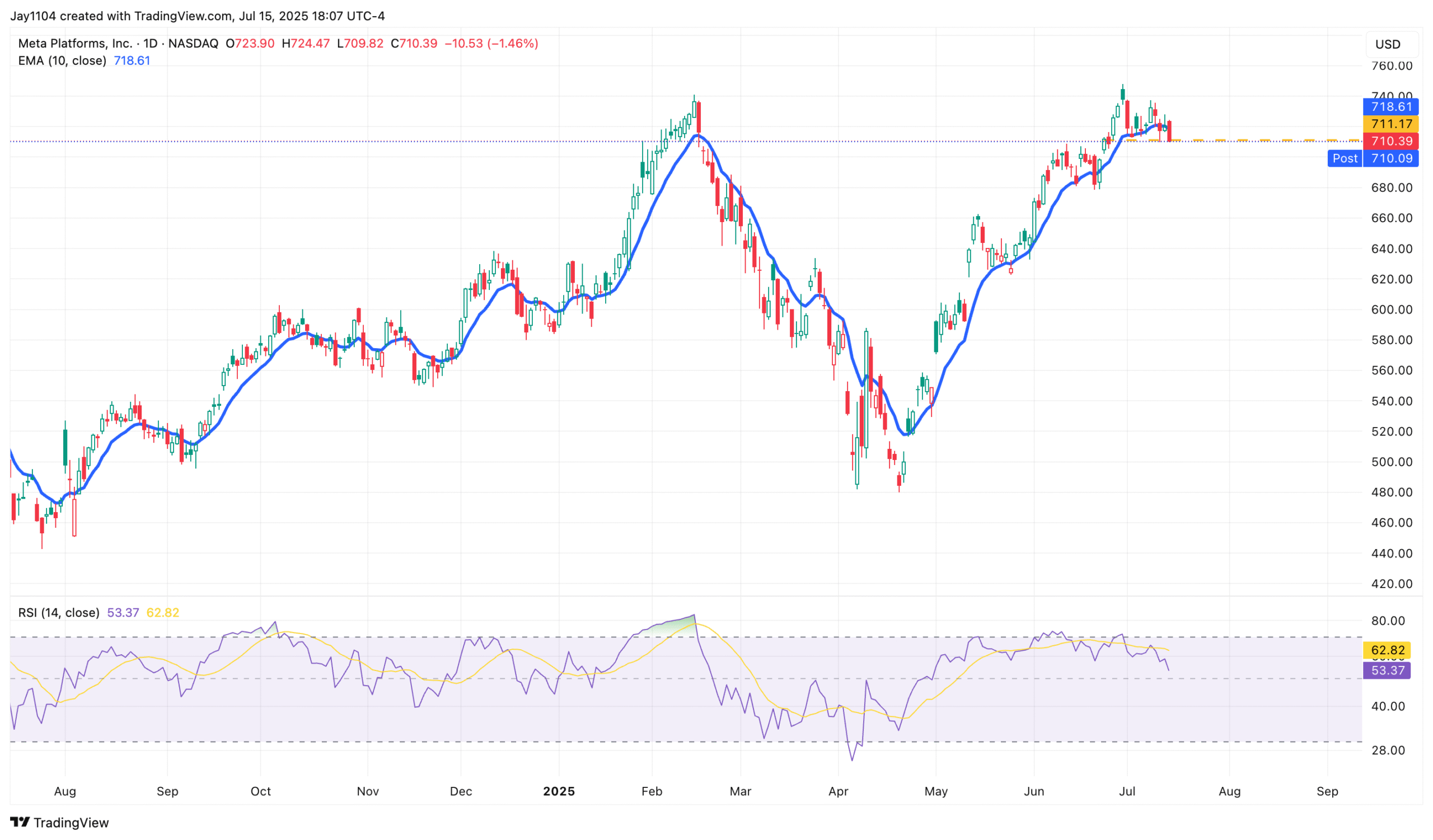Click the Aug label at left of time axis

(x=65, y=792)
